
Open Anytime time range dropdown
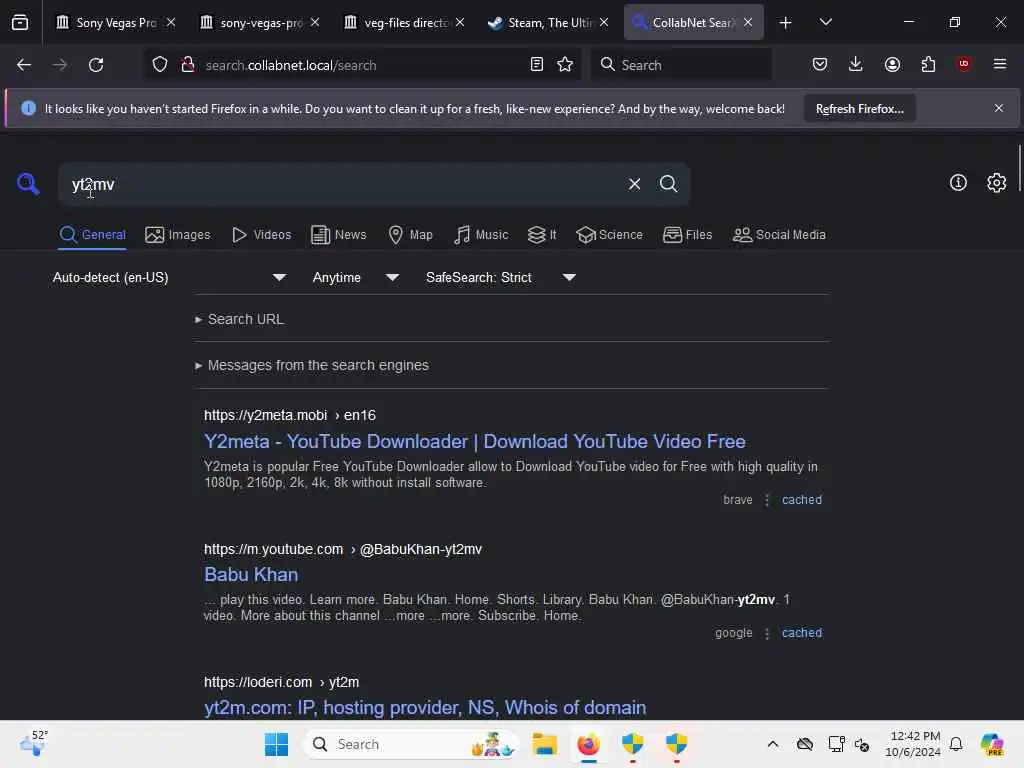pyautogui.click(x=355, y=278)
